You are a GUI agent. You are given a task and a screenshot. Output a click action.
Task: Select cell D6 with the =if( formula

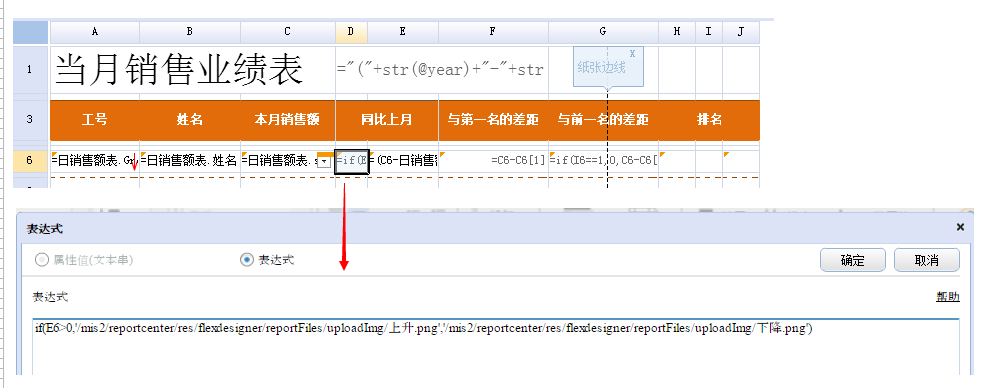(x=352, y=161)
